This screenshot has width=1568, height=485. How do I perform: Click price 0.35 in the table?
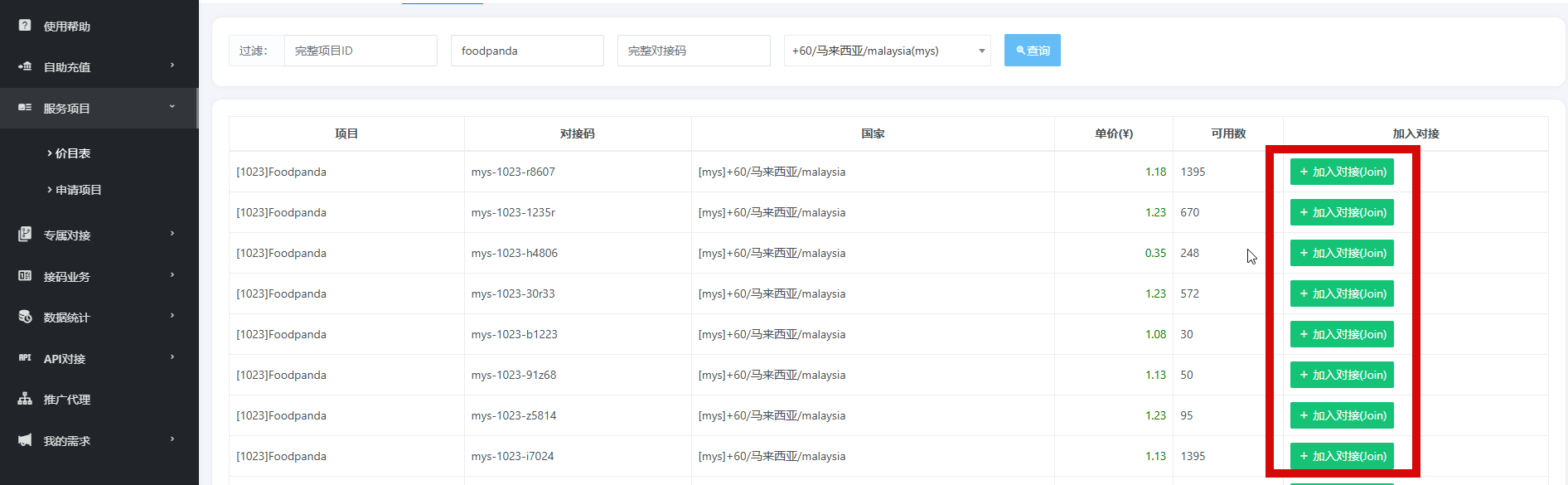pos(1155,253)
